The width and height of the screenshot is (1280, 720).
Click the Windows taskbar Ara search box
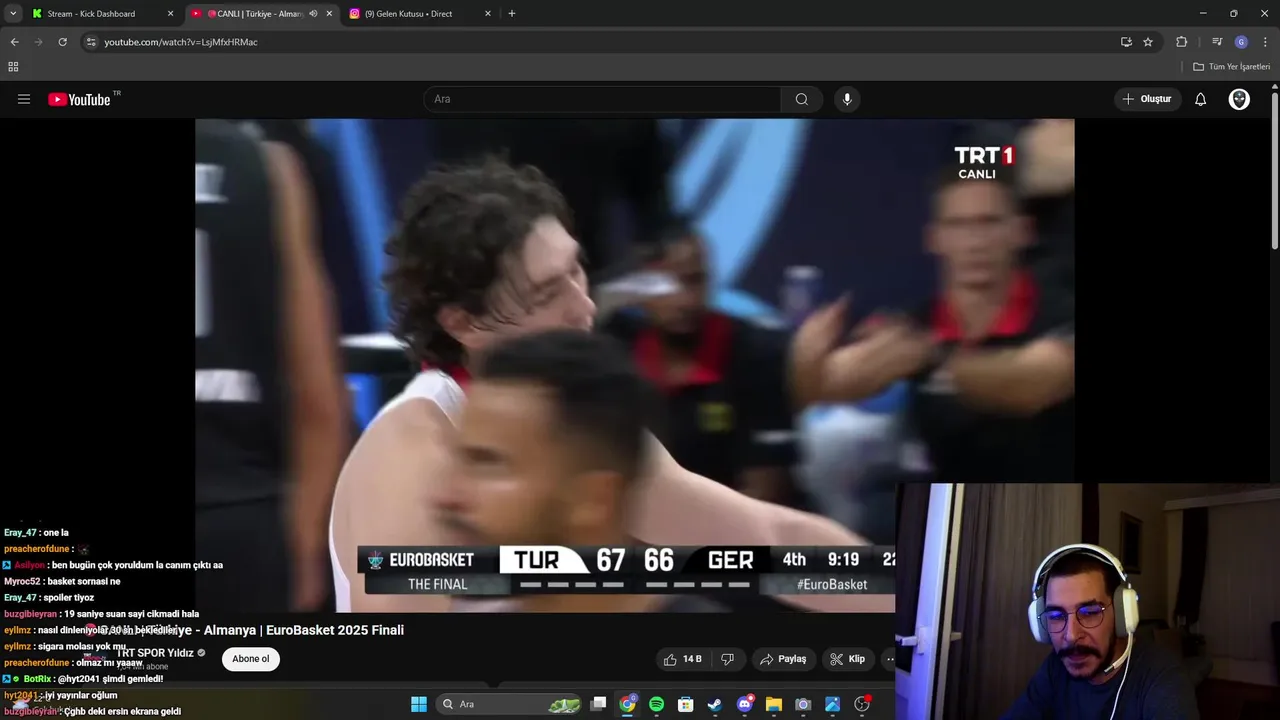[511, 704]
